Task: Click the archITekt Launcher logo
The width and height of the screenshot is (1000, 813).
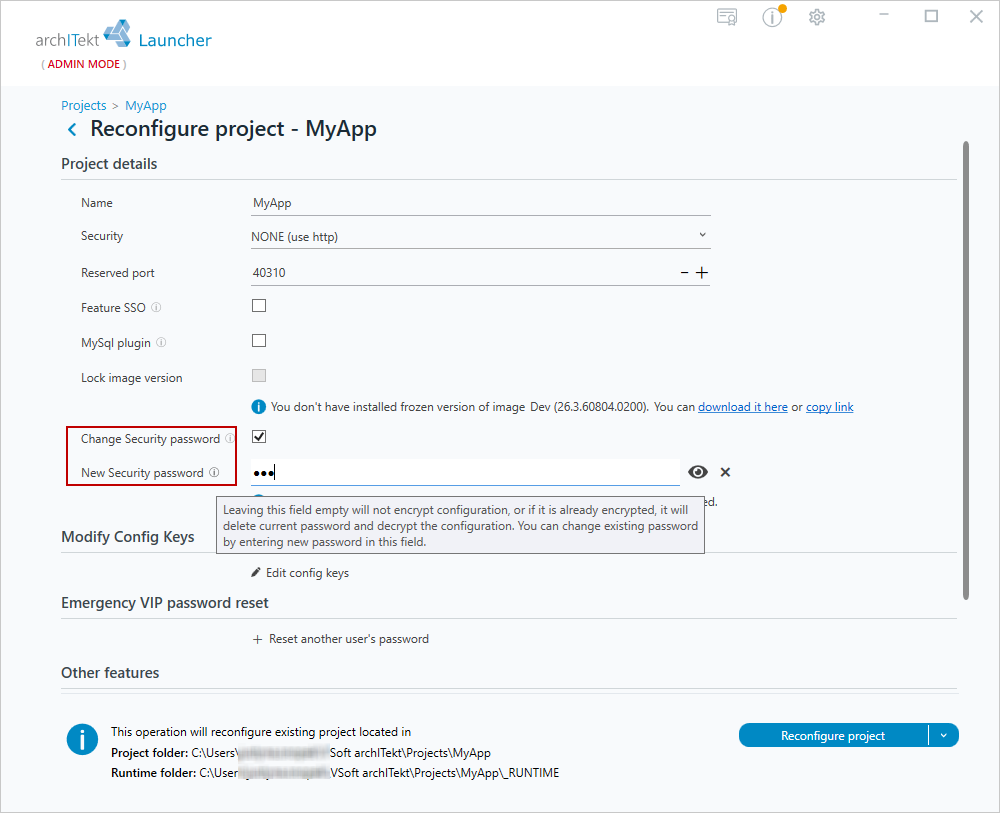Action: tap(124, 36)
